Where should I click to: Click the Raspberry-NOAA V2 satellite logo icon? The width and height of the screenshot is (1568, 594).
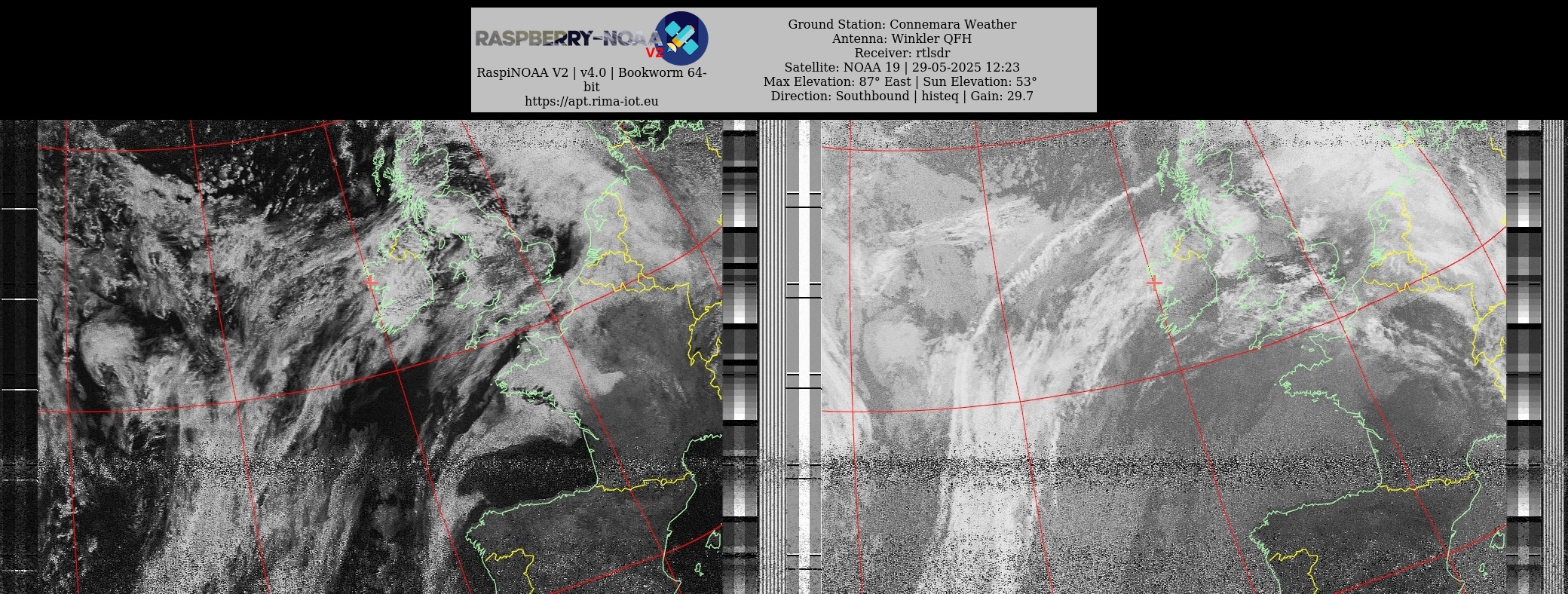(x=681, y=38)
